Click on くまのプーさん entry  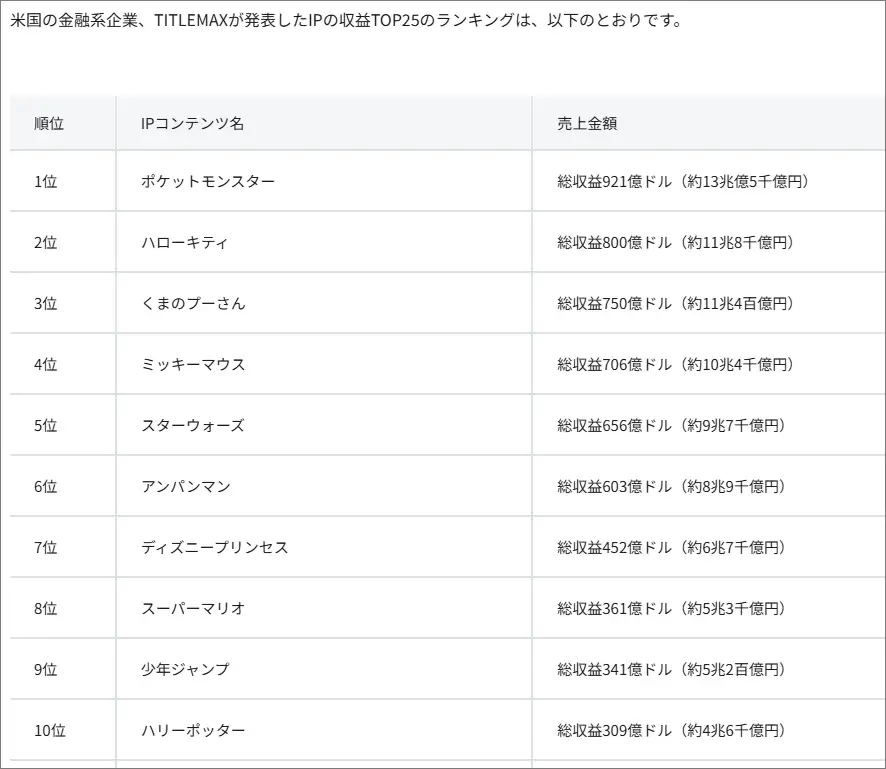coord(193,303)
